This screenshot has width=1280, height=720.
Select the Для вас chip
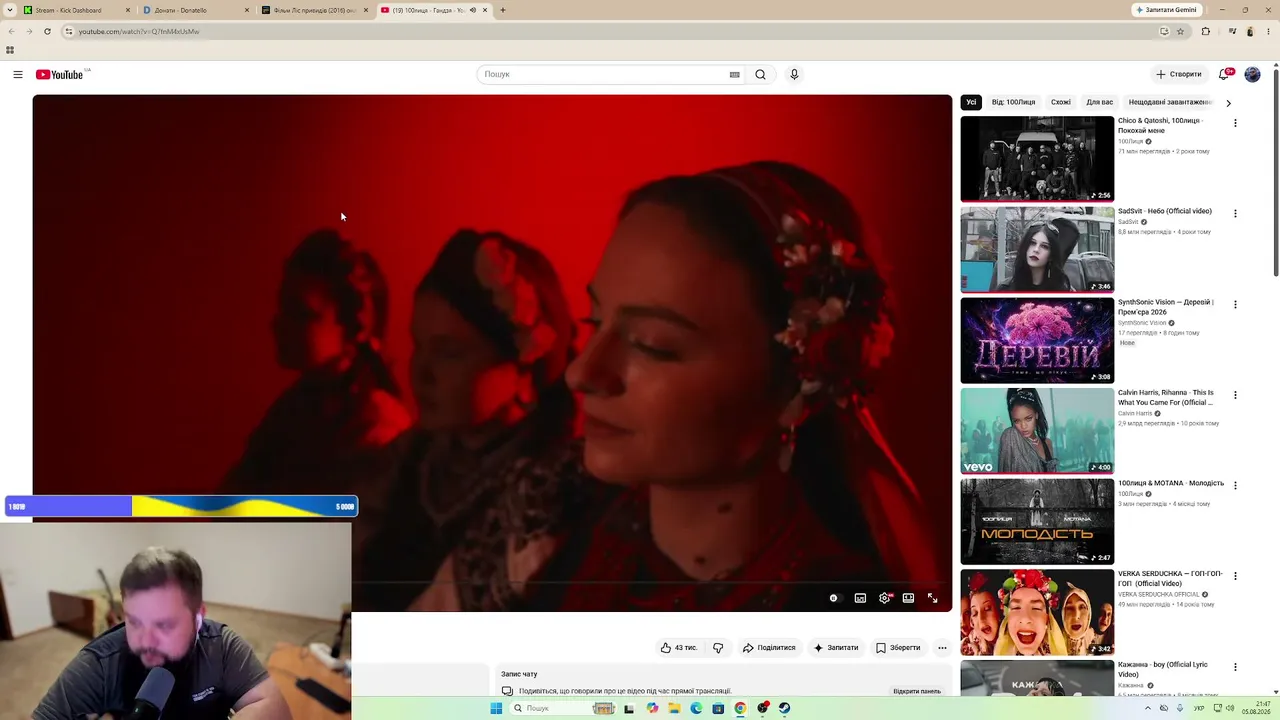[1100, 102]
